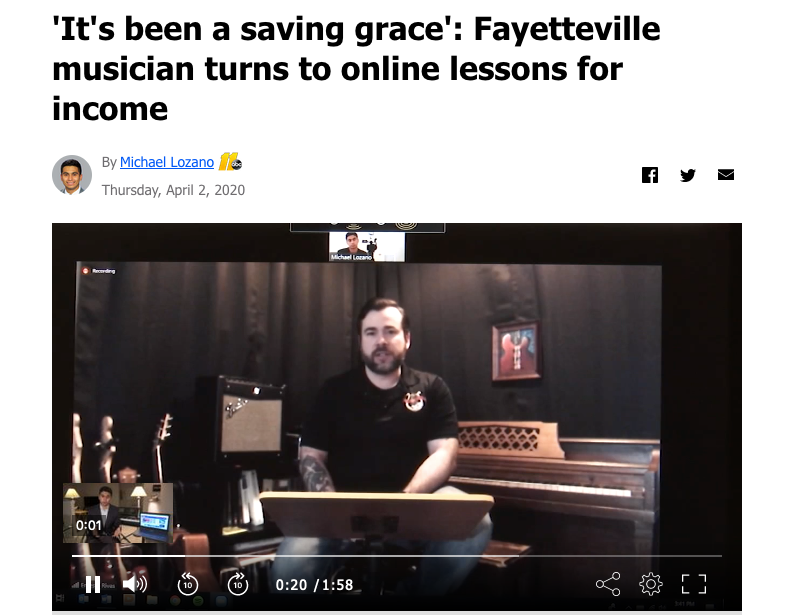Share article on Facebook

(650, 175)
